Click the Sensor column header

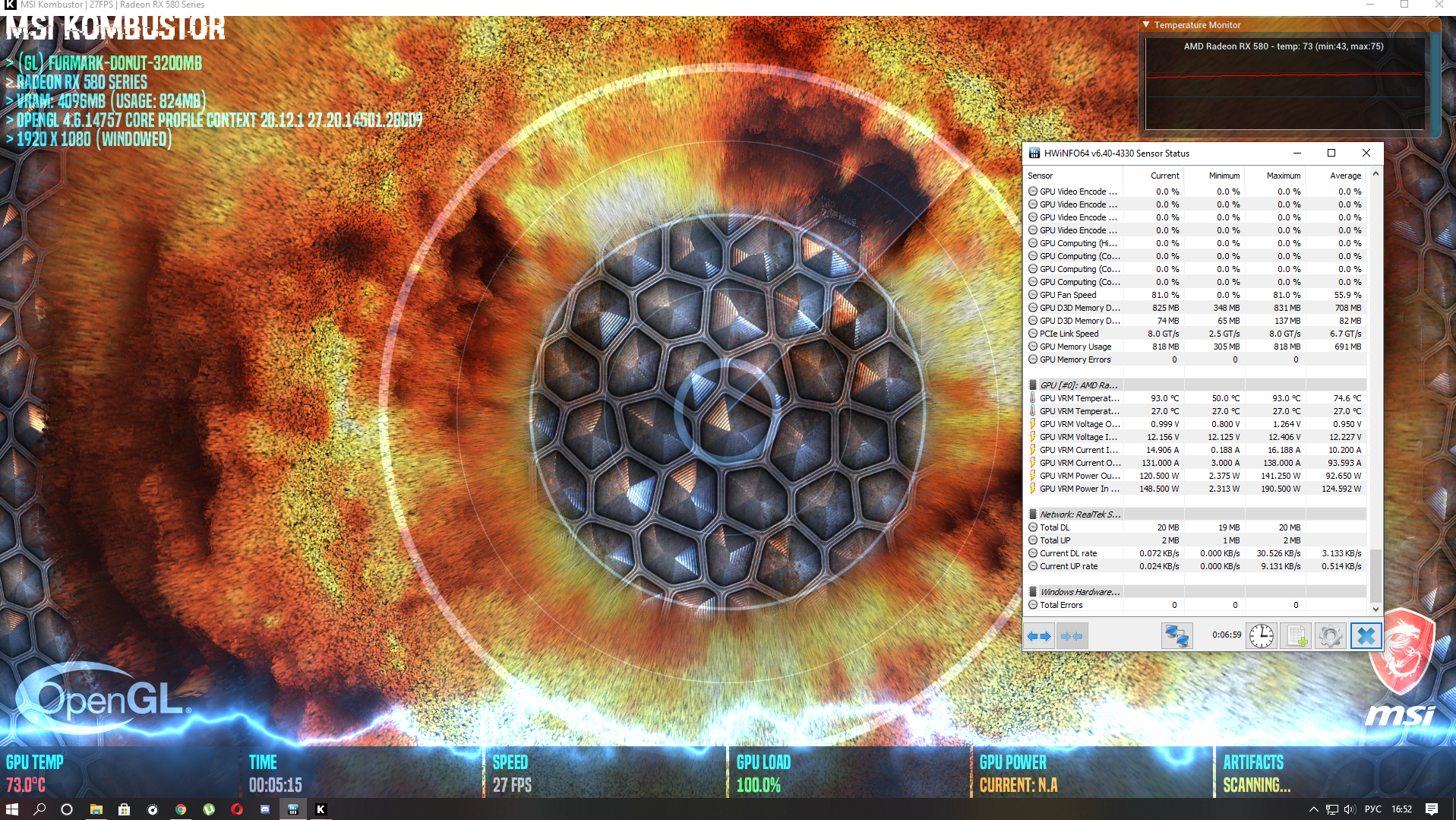coord(1041,176)
